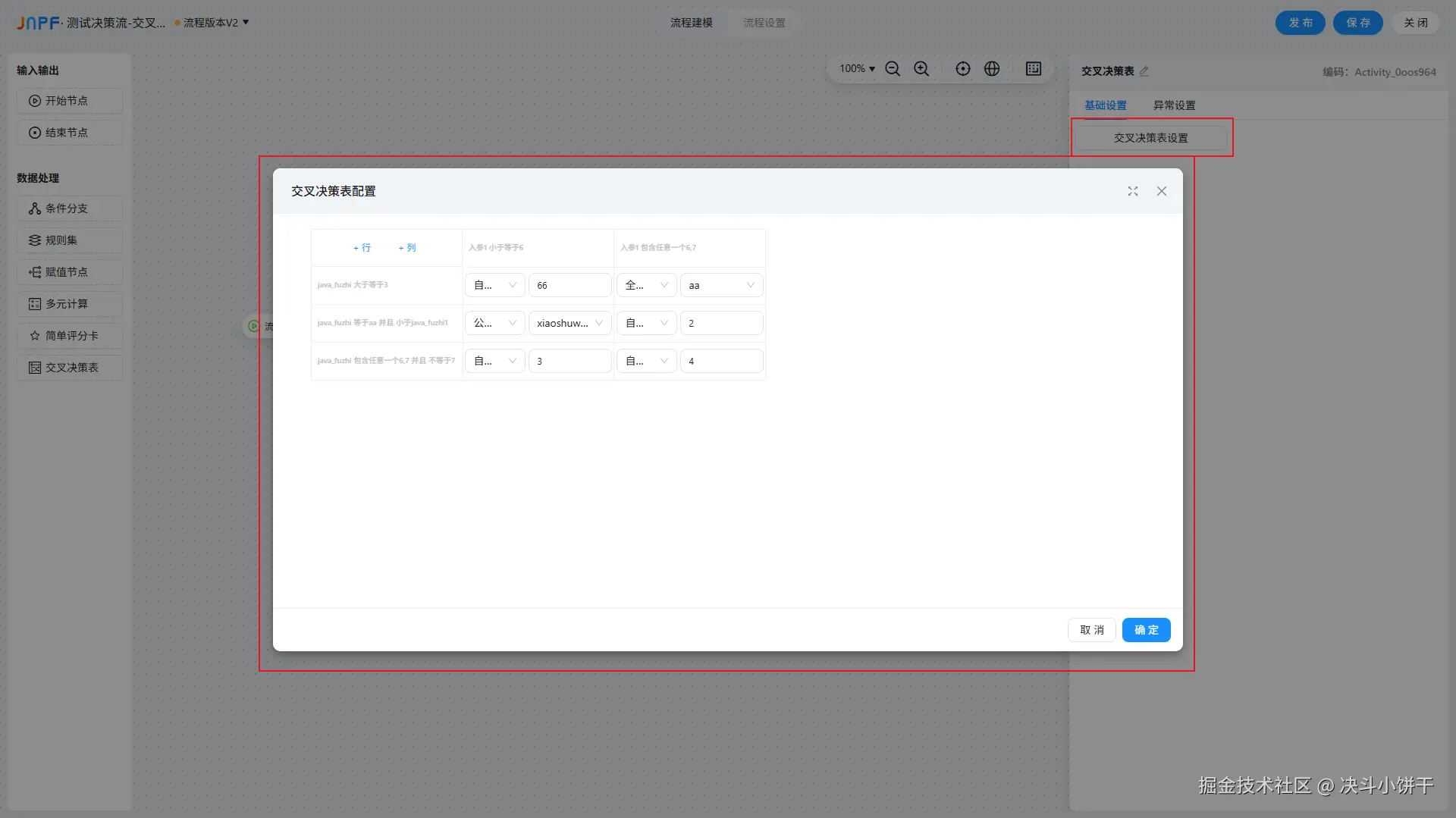Click the 发布 publish button
Image resolution: width=1456 pixels, height=818 pixels.
(1301, 23)
